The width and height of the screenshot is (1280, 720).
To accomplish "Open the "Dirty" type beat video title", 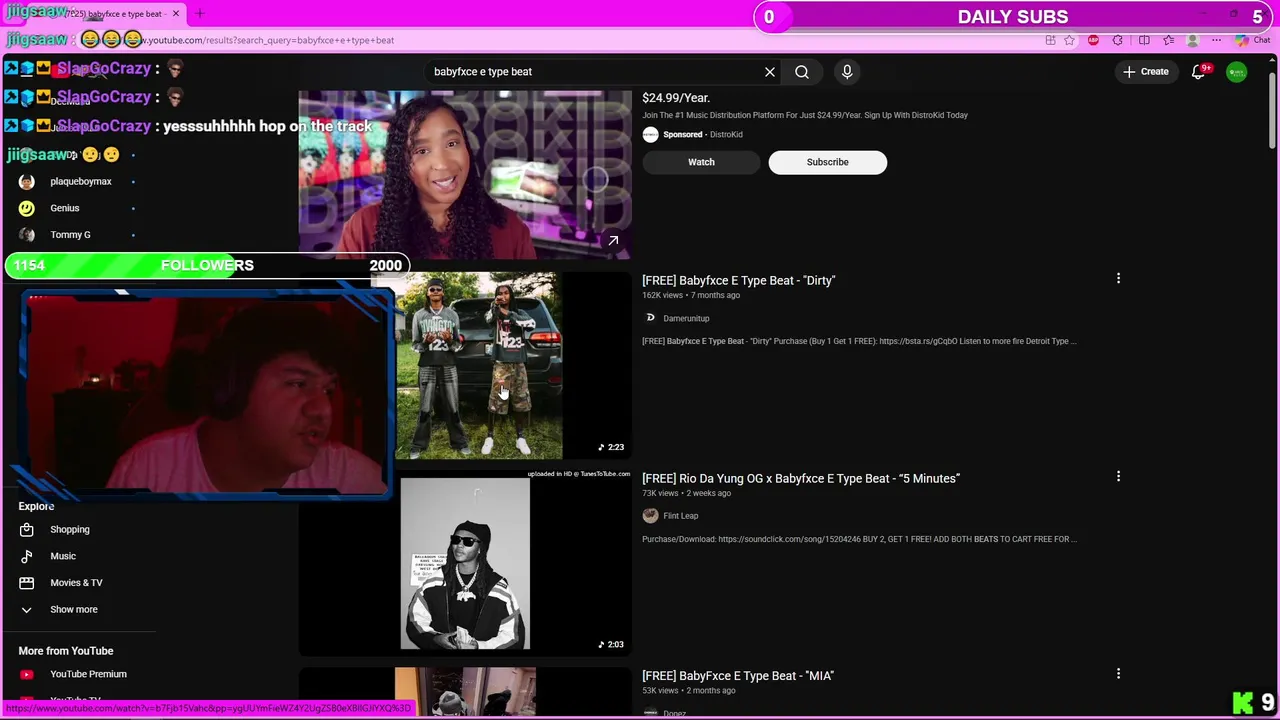I will point(739,281).
